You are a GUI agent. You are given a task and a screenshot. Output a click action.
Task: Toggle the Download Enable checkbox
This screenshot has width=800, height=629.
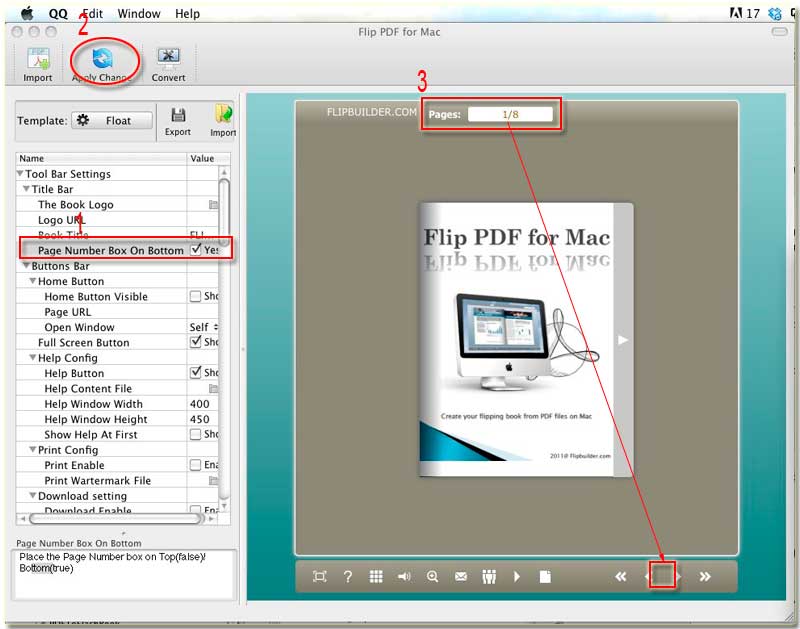[x=195, y=509]
